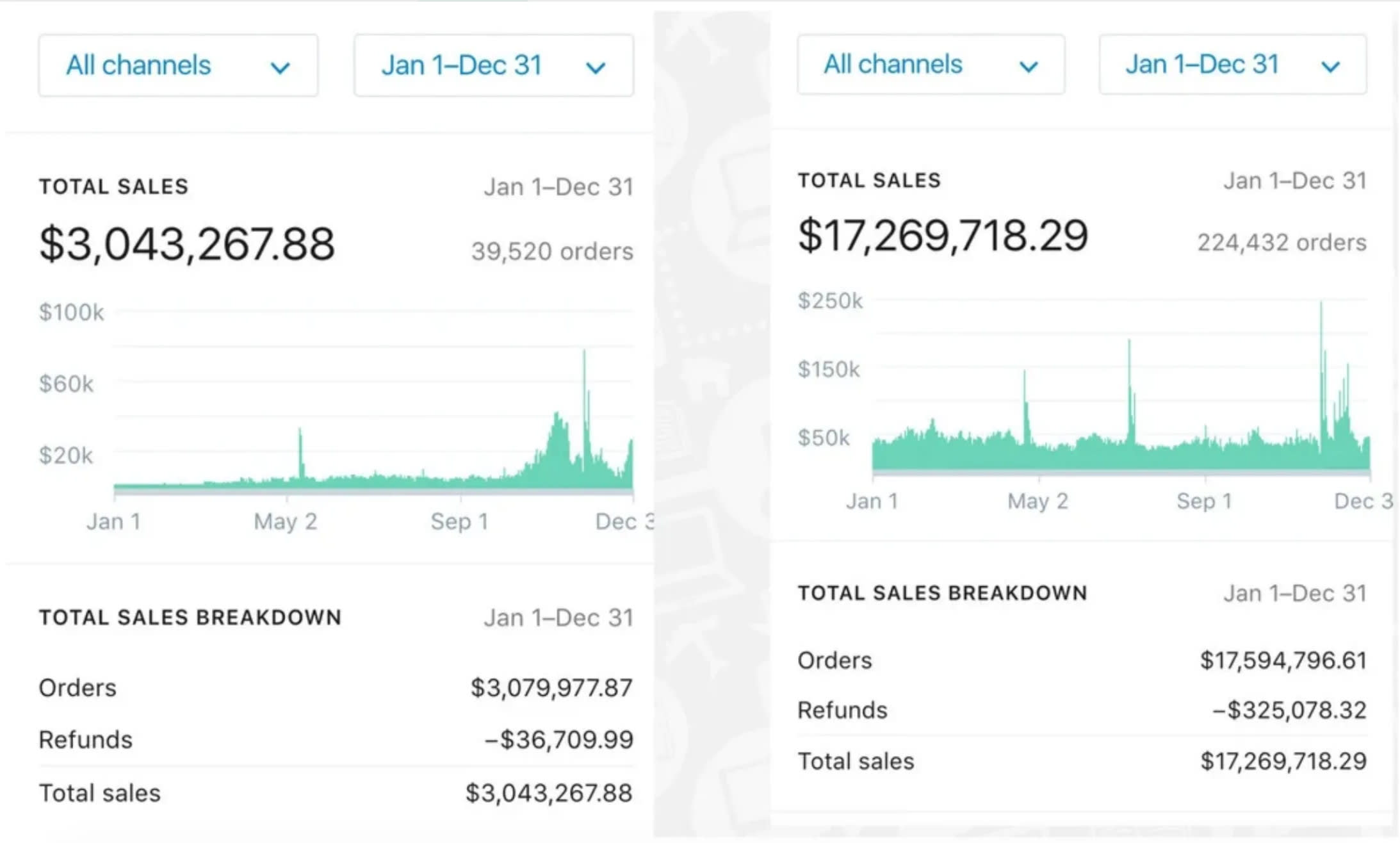1400x843 pixels.
Task: Click the May 2 axis label under the $100k chart
Action: 286,521
